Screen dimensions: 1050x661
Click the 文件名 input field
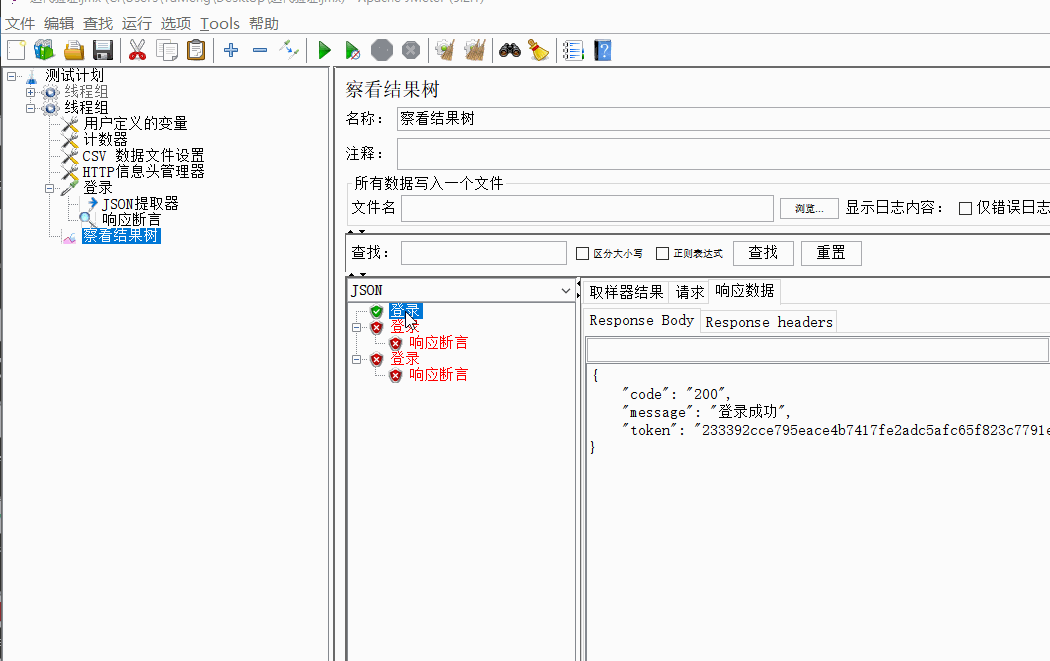[x=587, y=208]
